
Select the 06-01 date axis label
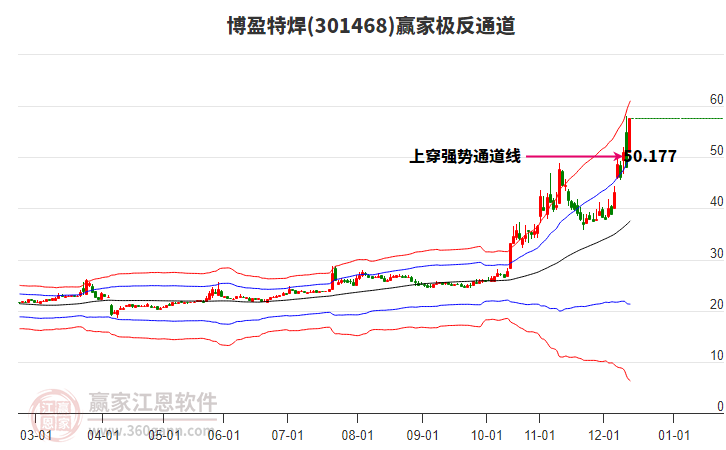coord(224,436)
